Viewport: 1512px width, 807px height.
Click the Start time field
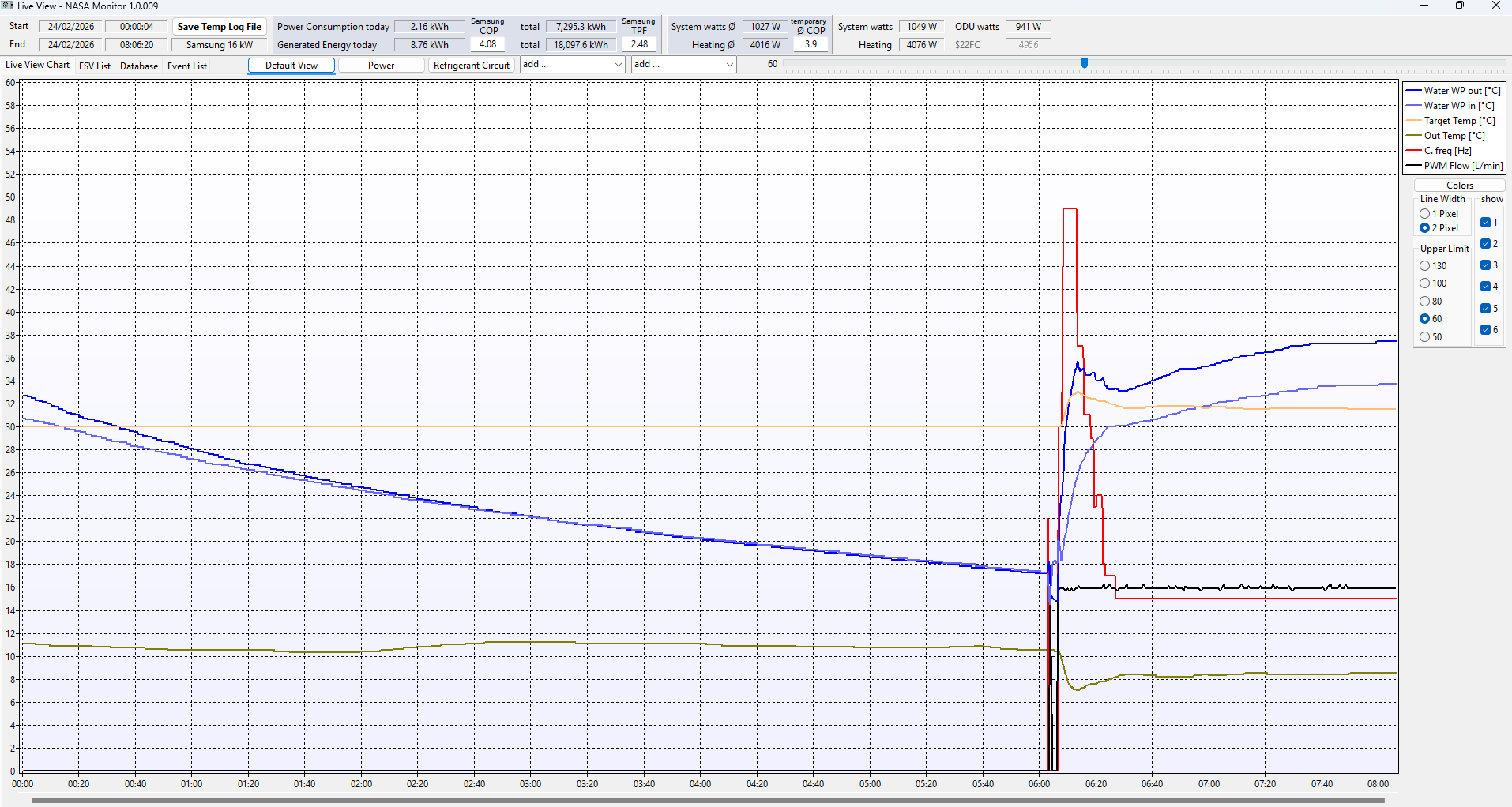click(137, 27)
